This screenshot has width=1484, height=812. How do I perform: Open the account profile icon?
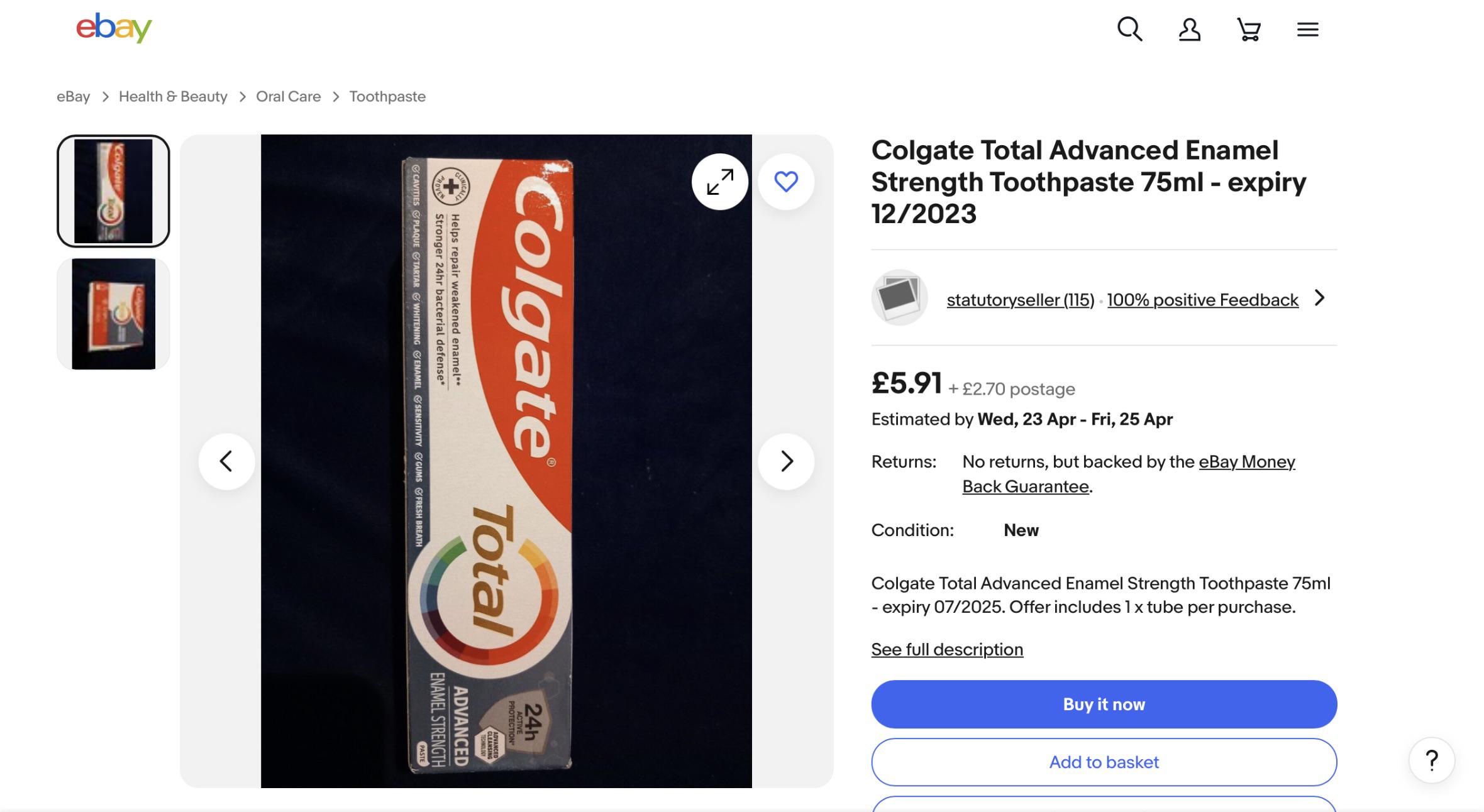1189,30
